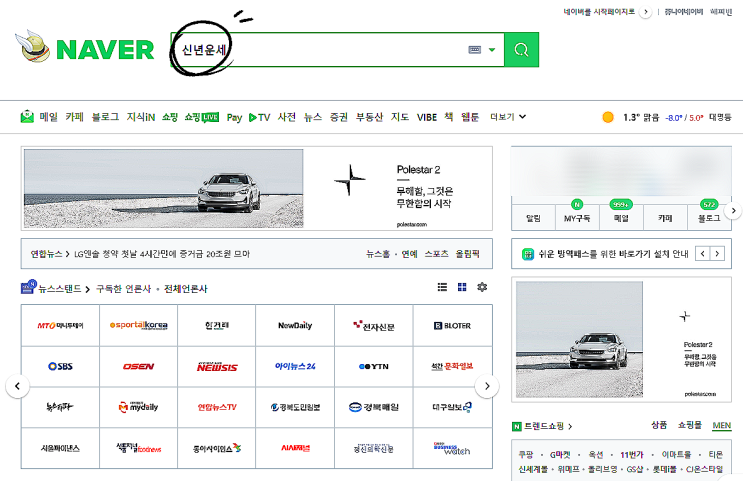Expand profile panel with right arrow
The height and width of the screenshot is (481, 743).
pyautogui.click(x=733, y=211)
